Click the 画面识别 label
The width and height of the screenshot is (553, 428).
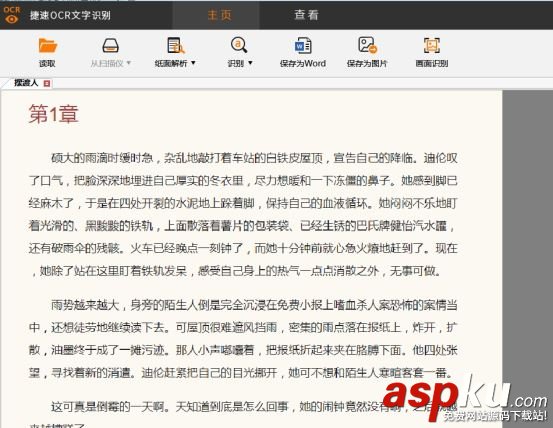[x=432, y=63]
